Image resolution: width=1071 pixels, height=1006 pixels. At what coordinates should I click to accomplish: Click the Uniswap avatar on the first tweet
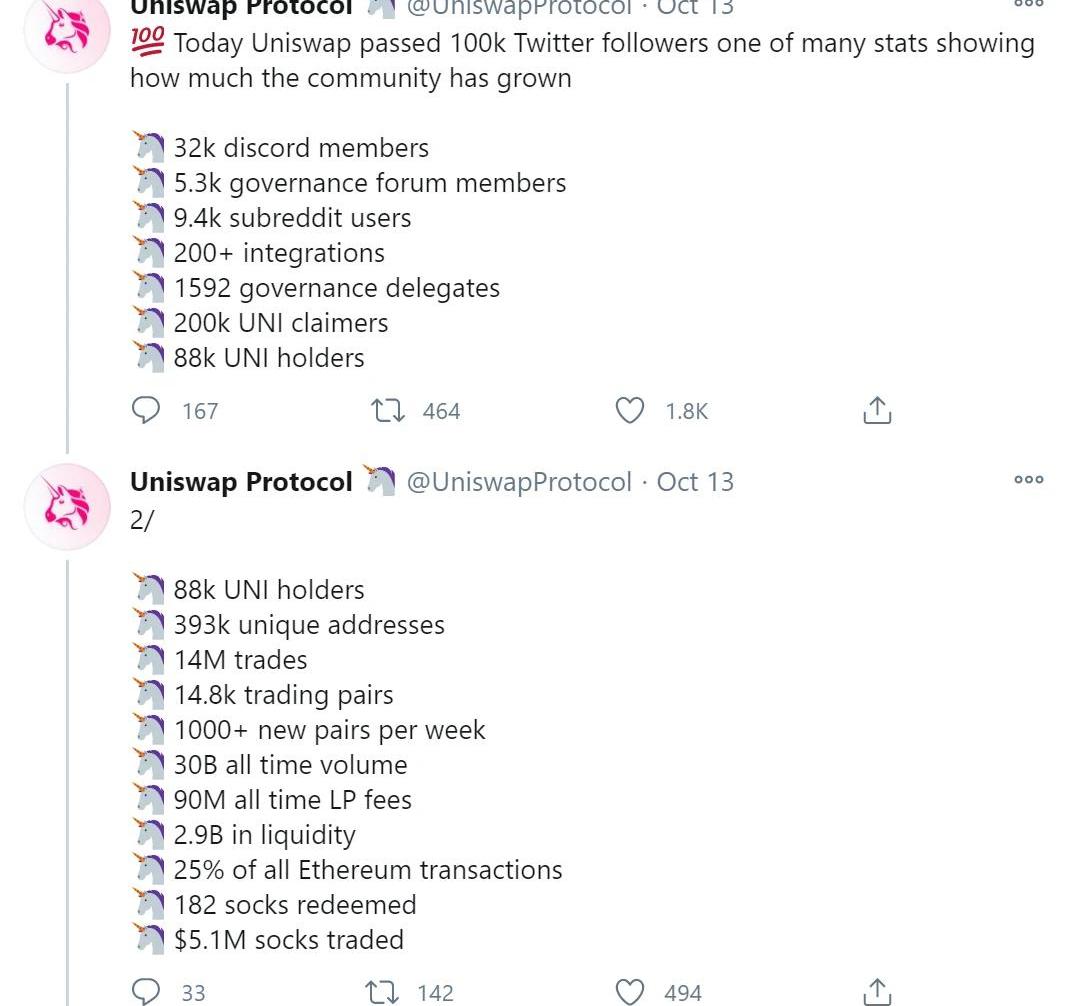click(67, 31)
